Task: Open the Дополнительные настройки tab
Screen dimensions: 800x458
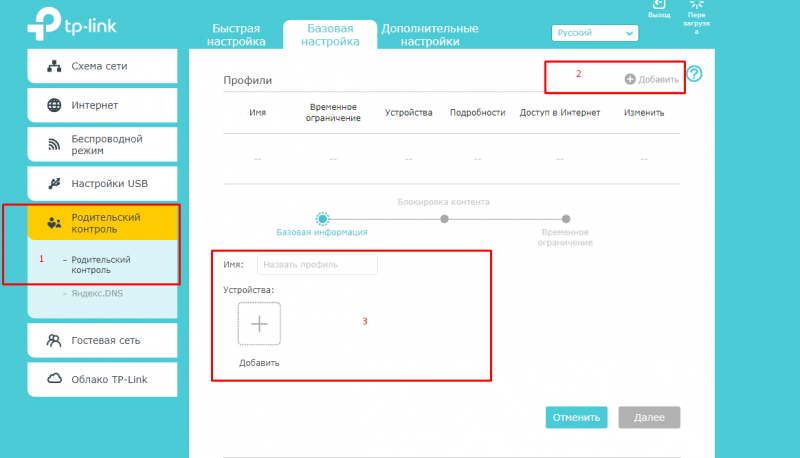Action: pos(430,35)
